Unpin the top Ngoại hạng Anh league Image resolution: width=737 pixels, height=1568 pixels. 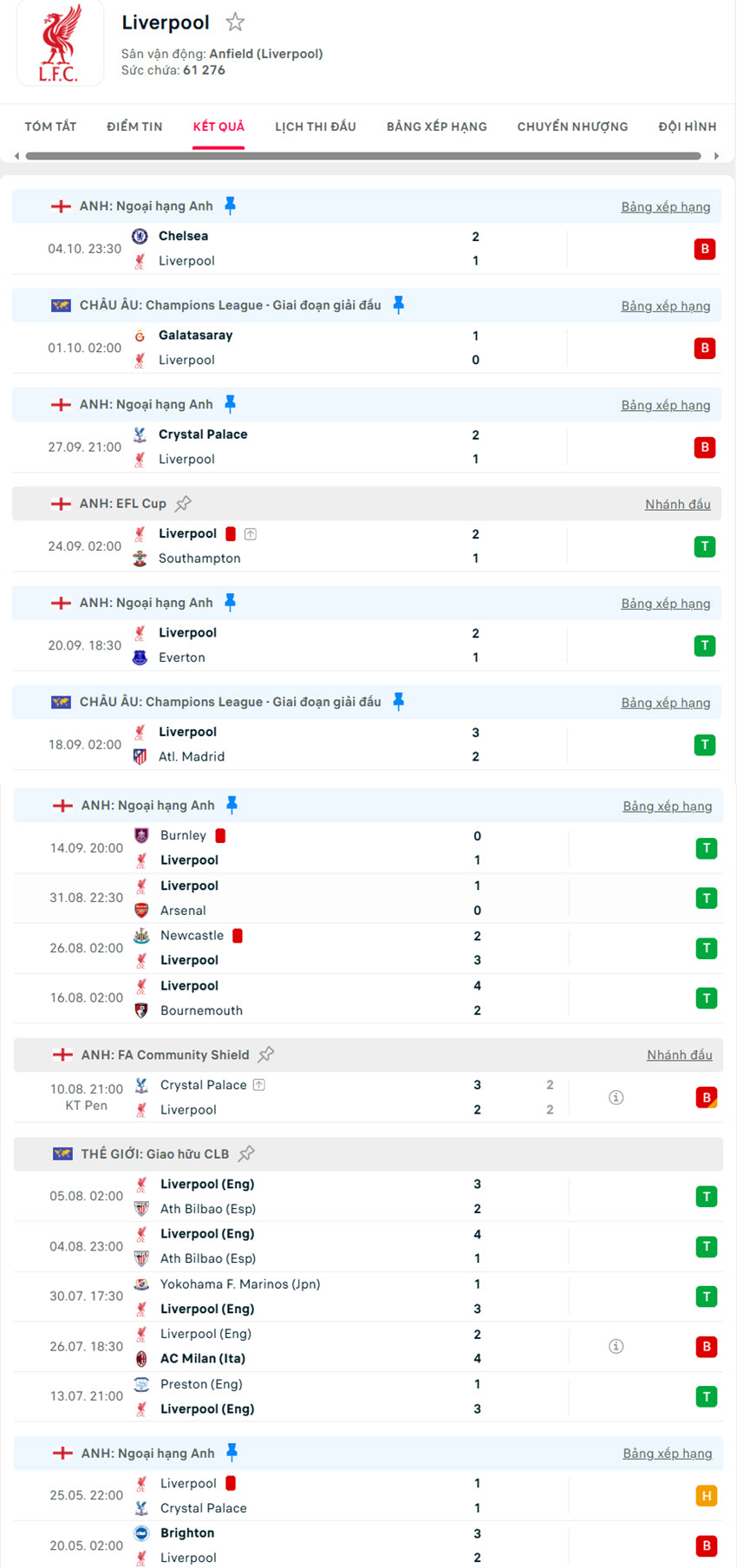pyautogui.click(x=230, y=206)
